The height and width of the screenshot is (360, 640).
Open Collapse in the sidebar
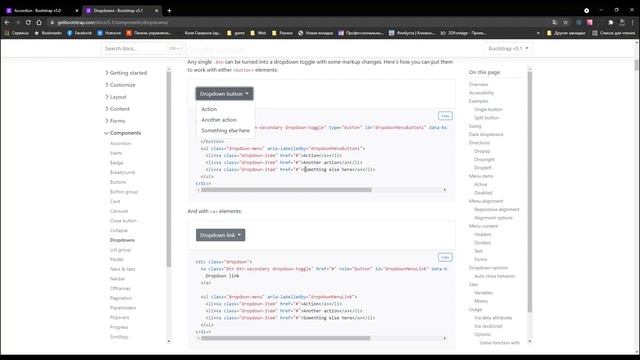click(119, 231)
